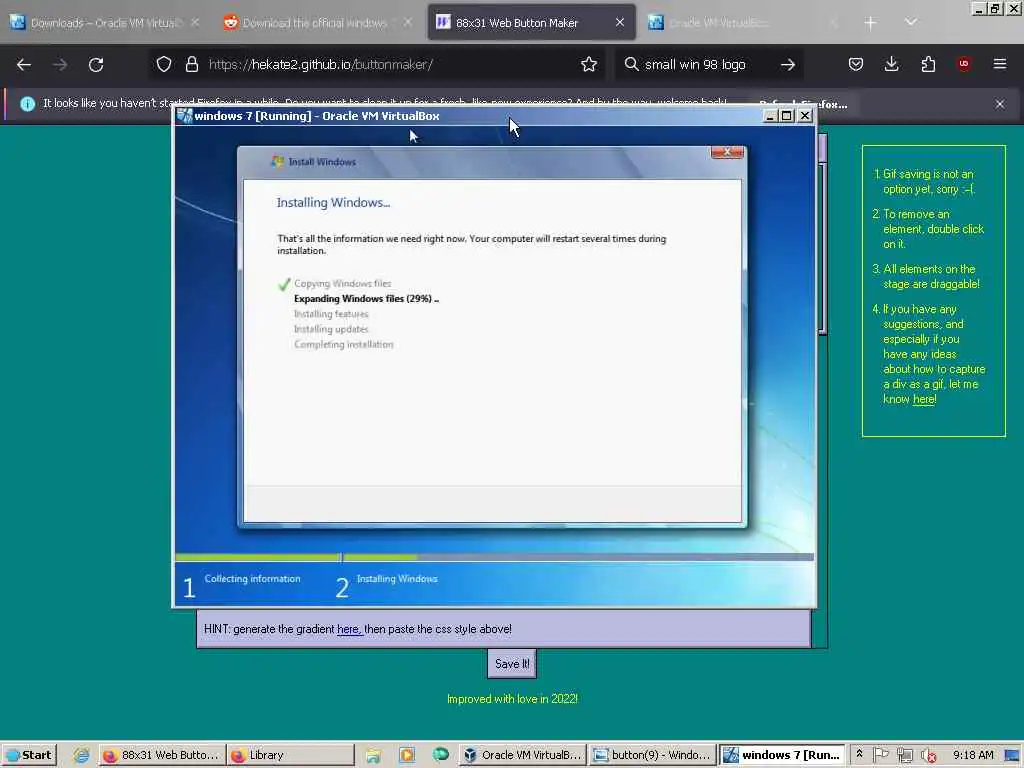Open the file explorer taskbar icon
The height and width of the screenshot is (768, 1024).
374,755
